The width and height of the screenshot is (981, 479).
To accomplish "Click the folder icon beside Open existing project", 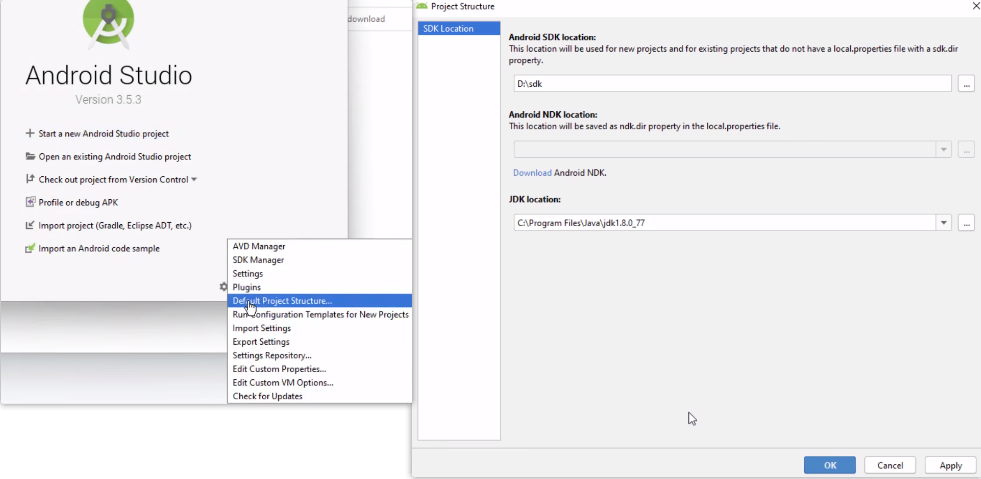I will (29, 156).
